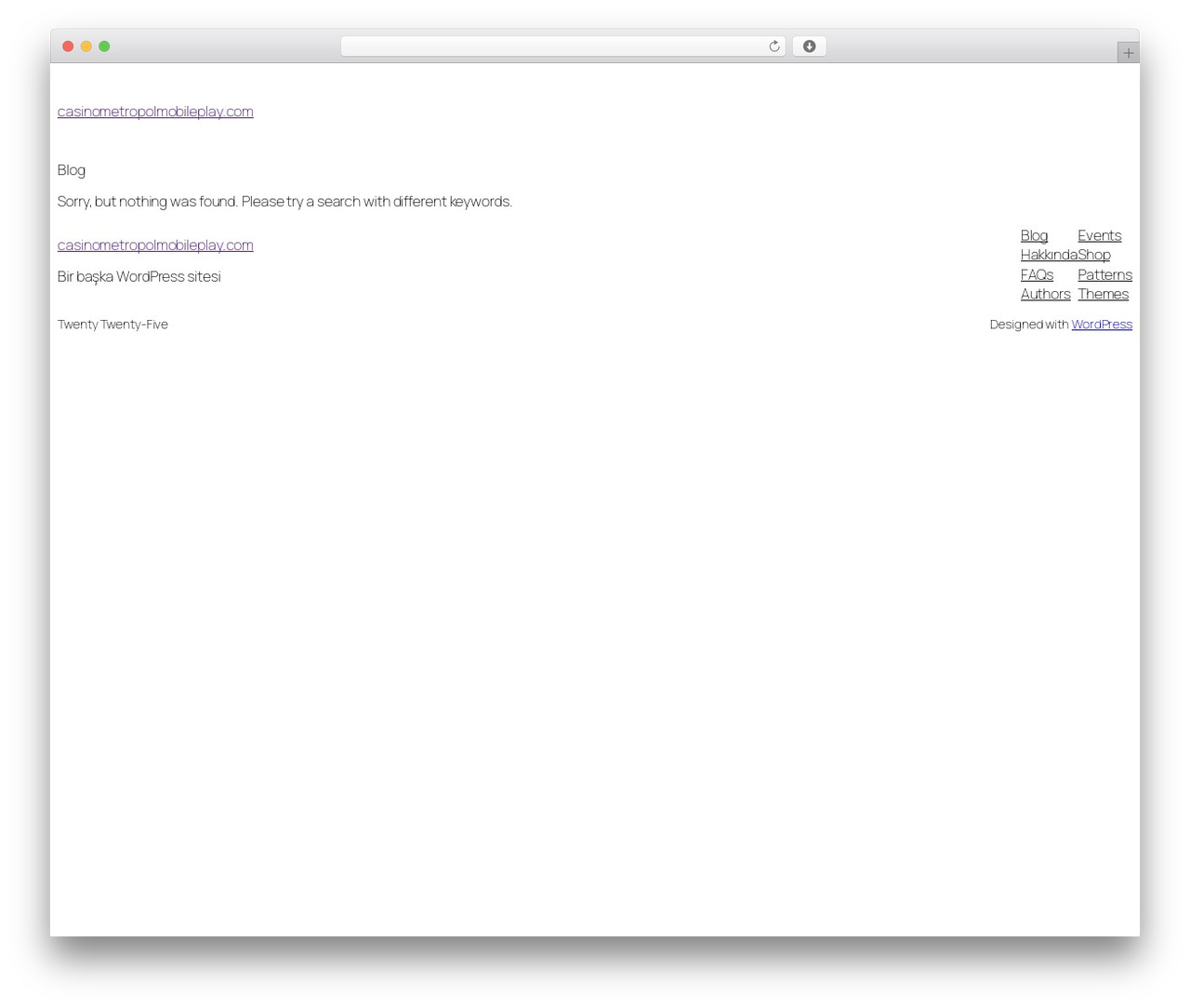The image size is (1190, 1008).
Task: Open the Shop footer link
Action: (1094, 255)
